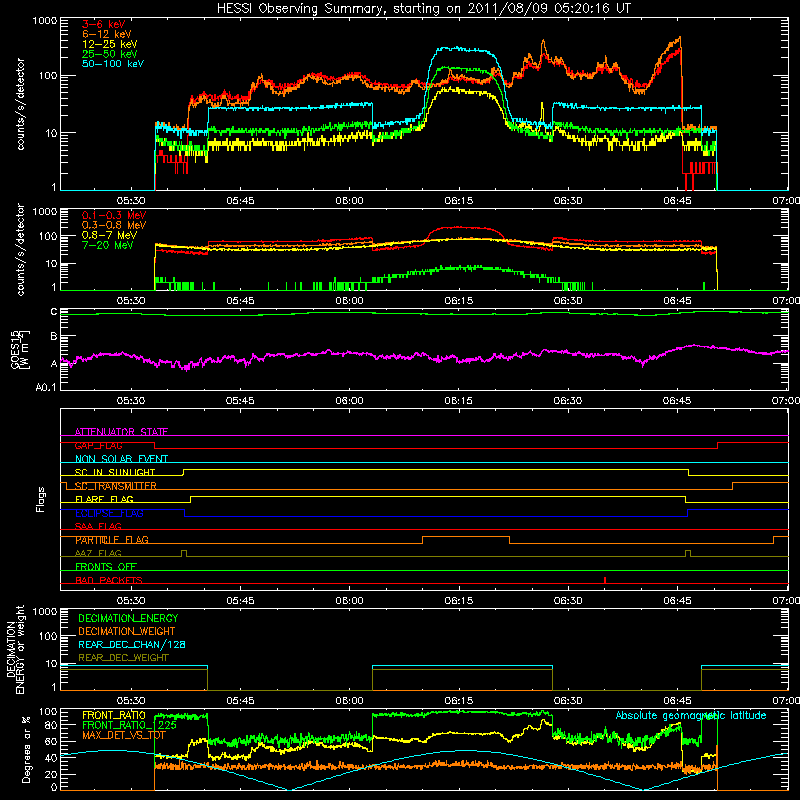Select the DECIMATION ENERGY or weight axis label
Image resolution: width=800 pixels, height=800 pixels.
click(x=15, y=649)
